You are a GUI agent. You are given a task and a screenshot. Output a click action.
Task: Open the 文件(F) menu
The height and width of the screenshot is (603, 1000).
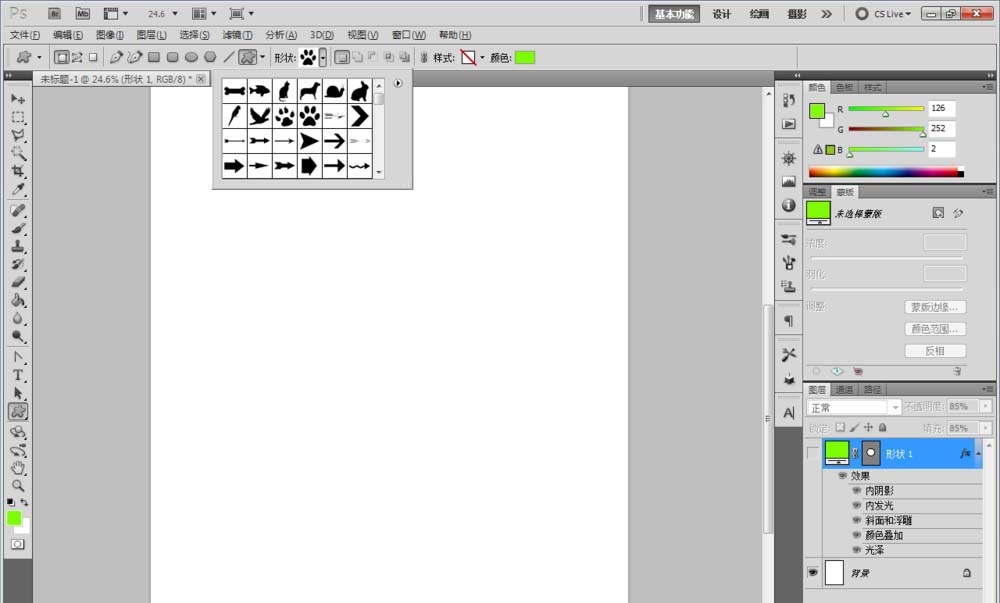point(25,35)
